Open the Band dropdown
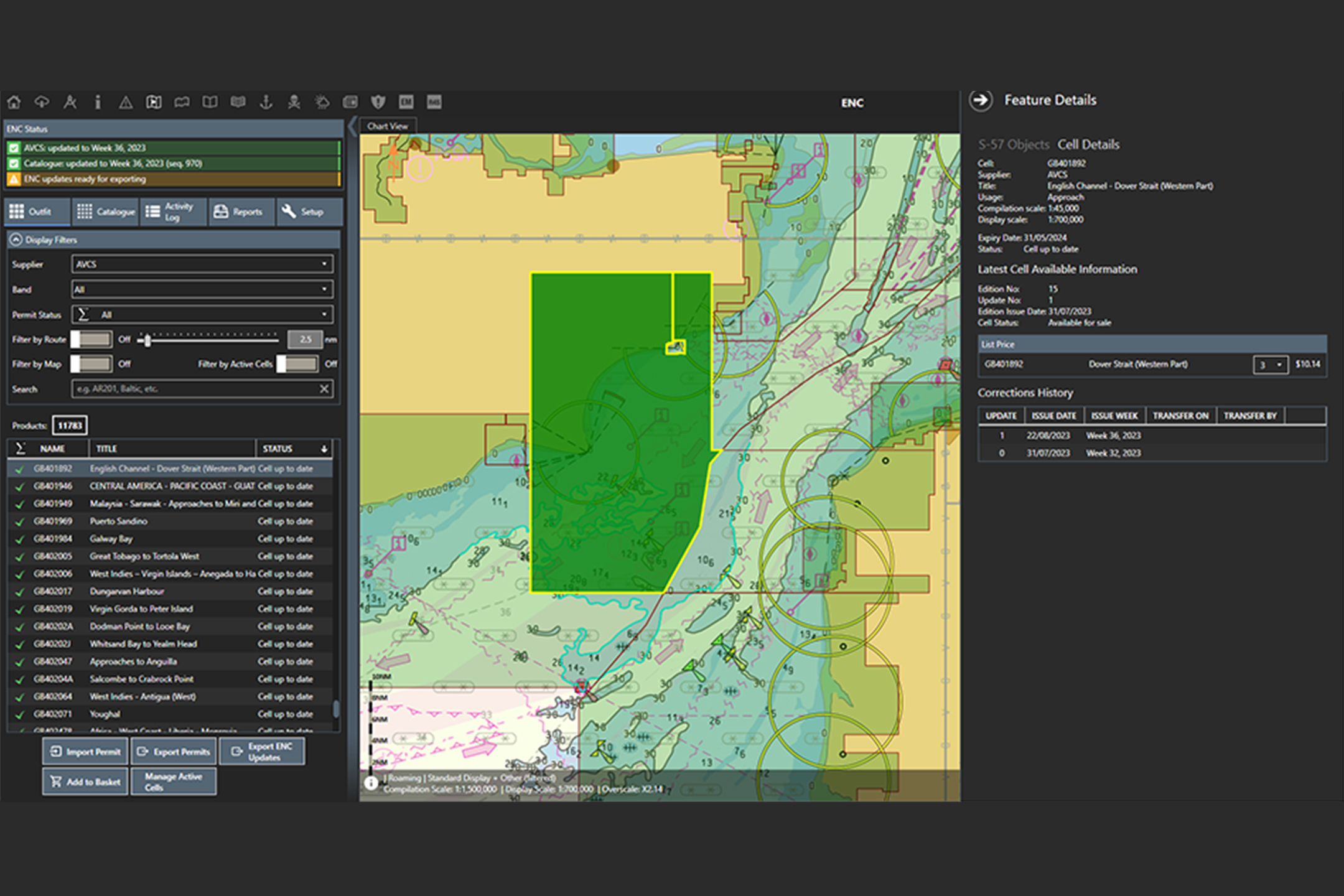The height and width of the screenshot is (896, 1344). (202, 289)
